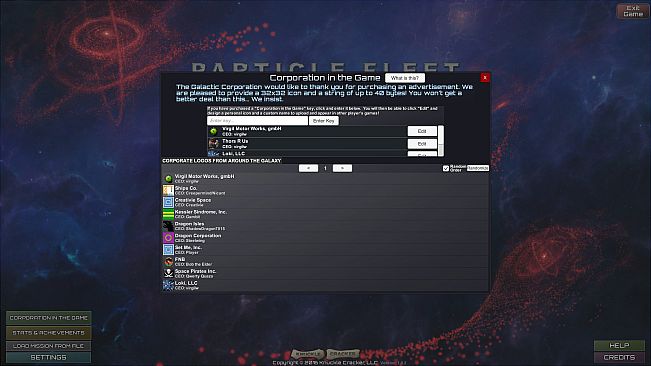651x366 pixels.
Task: Open Stats & Achievements menu
Action: pos(49,332)
